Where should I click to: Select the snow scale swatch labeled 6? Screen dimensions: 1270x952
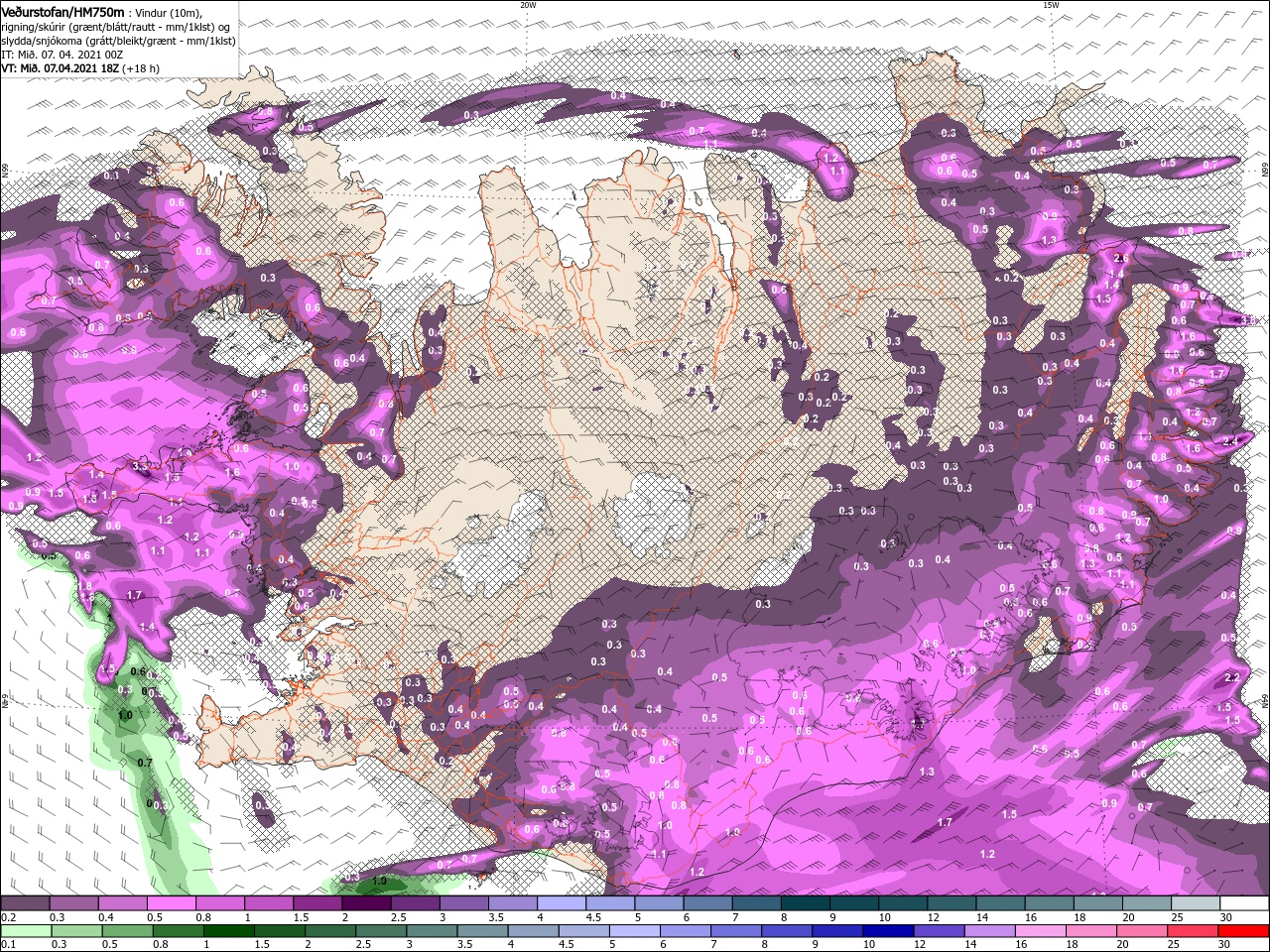click(707, 903)
